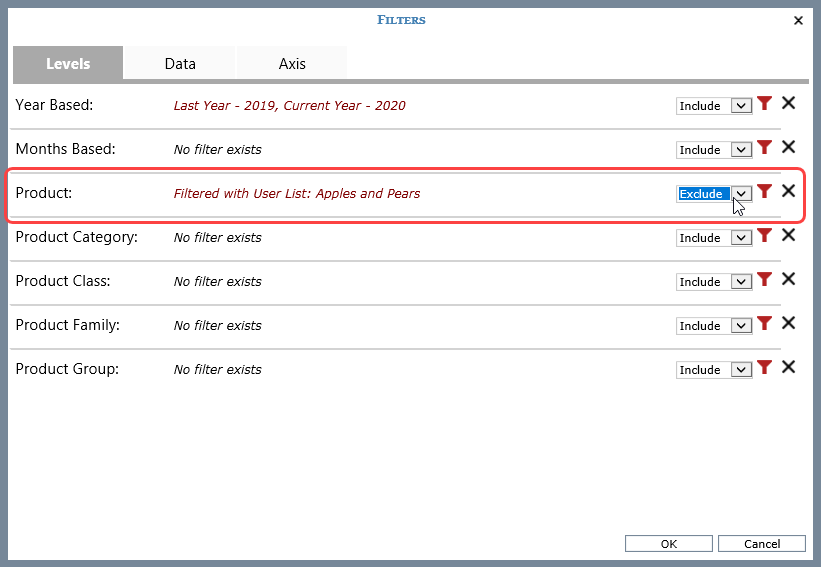The width and height of the screenshot is (821, 567).
Task: Remove the Year Based filter with X
Action: [x=788, y=104]
